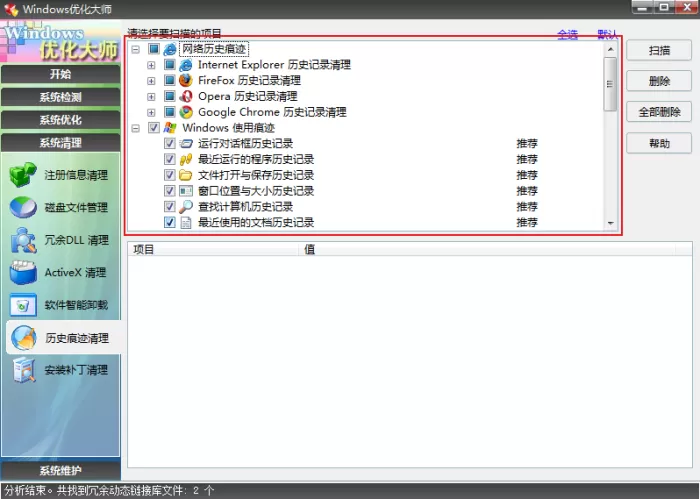Uncheck the Windows 使用痕迹 checkbox
This screenshot has width=700, height=499.
click(x=154, y=128)
